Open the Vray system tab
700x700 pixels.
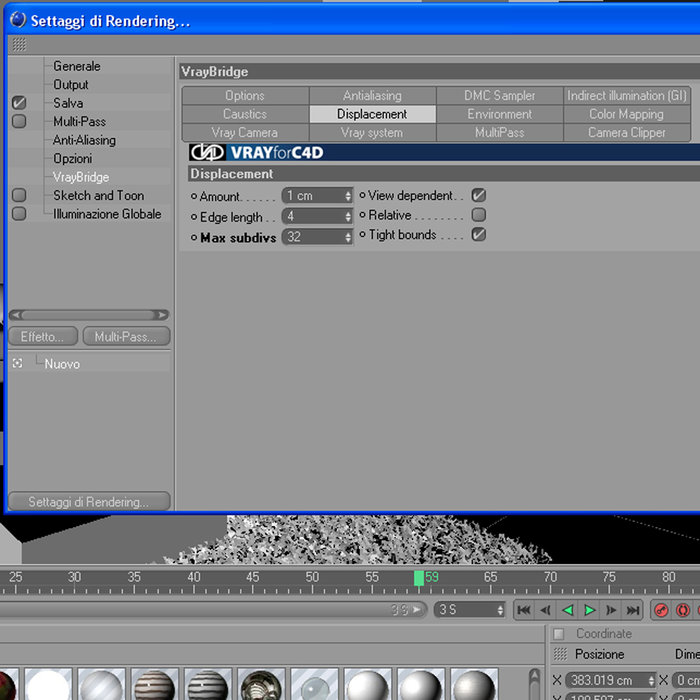tap(372, 133)
